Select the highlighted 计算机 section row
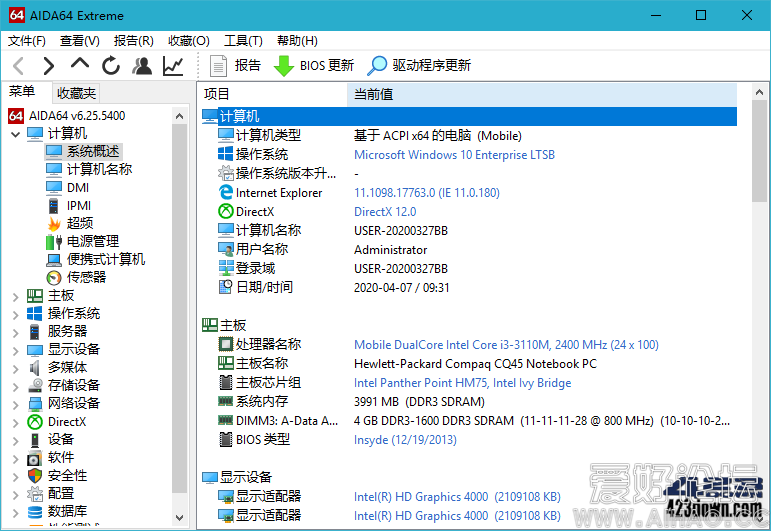Screen dimensions: 771x531 click(x=469, y=117)
